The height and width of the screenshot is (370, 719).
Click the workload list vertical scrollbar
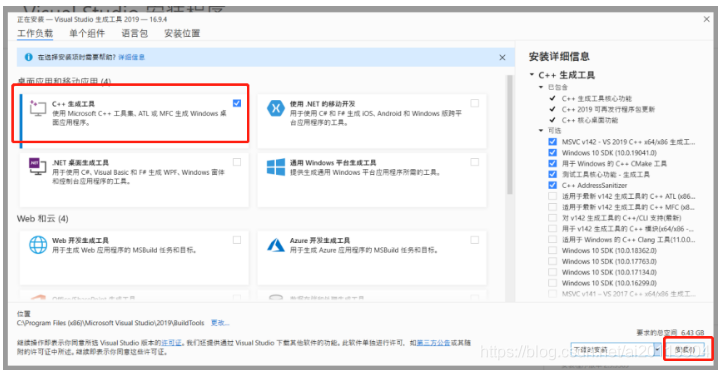tap(509, 134)
